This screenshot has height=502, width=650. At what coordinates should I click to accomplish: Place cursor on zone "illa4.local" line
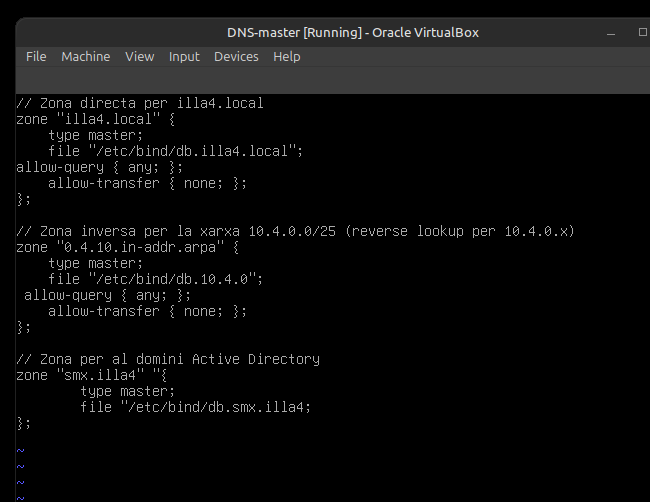[x=95, y=119]
